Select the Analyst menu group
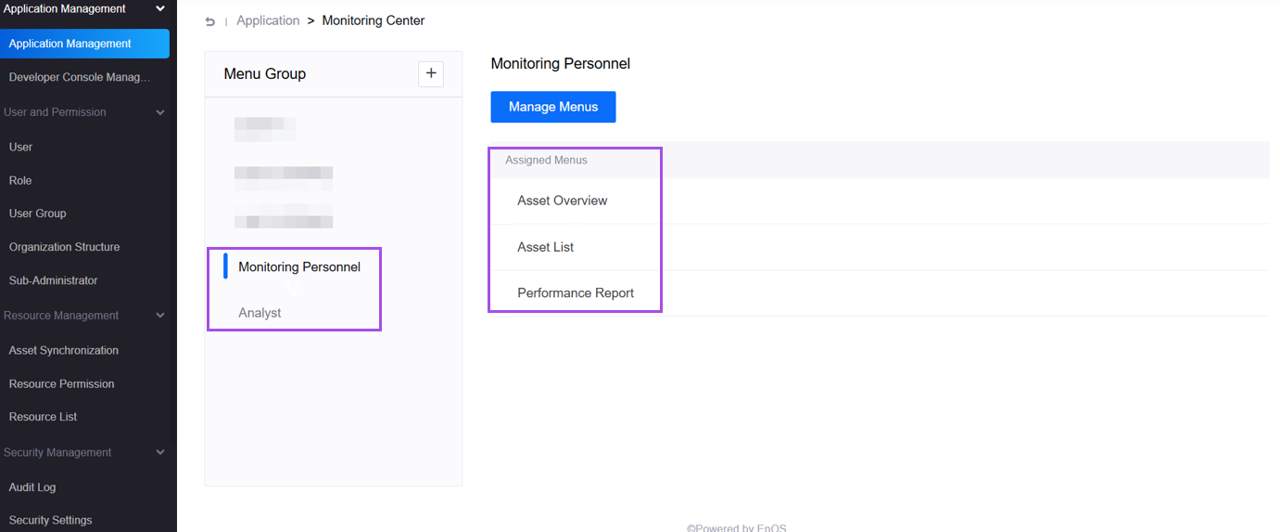The image size is (1280, 532). click(260, 313)
